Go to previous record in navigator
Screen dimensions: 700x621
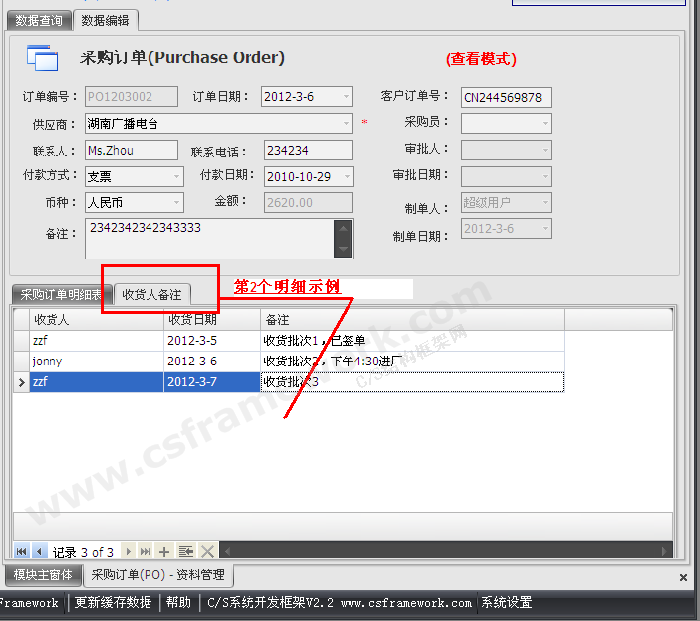[x=39, y=551]
